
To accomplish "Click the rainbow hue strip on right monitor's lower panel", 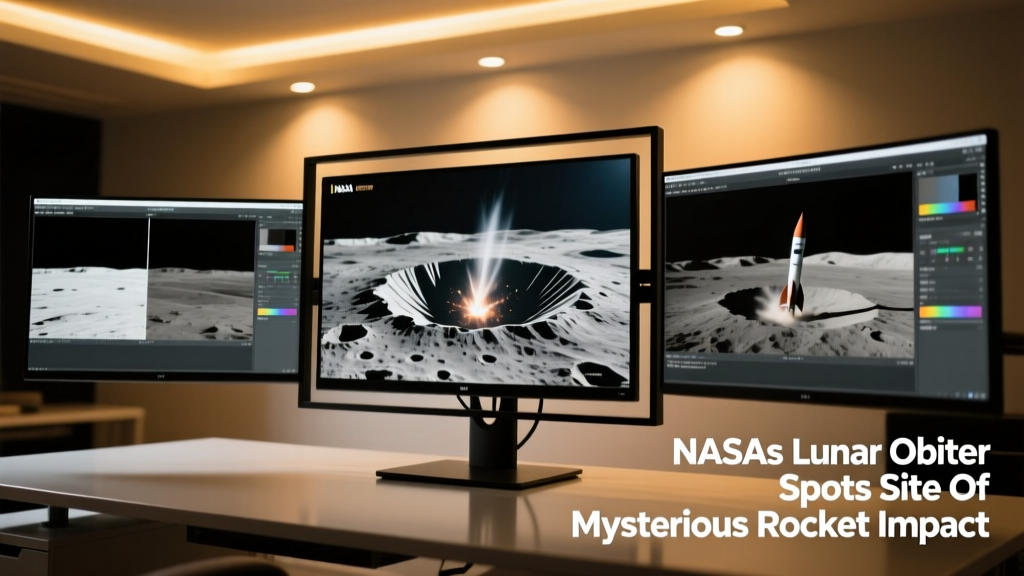I will point(950,312).
